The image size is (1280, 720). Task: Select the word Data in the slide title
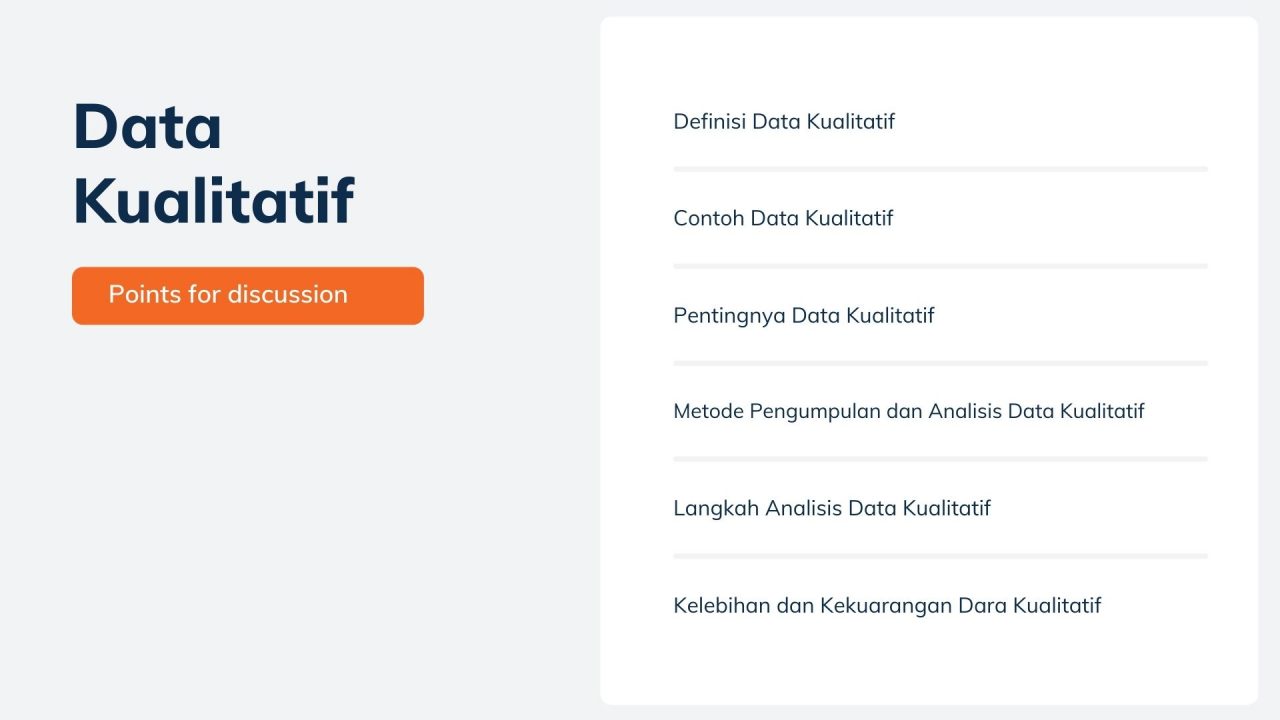(147, 127)
